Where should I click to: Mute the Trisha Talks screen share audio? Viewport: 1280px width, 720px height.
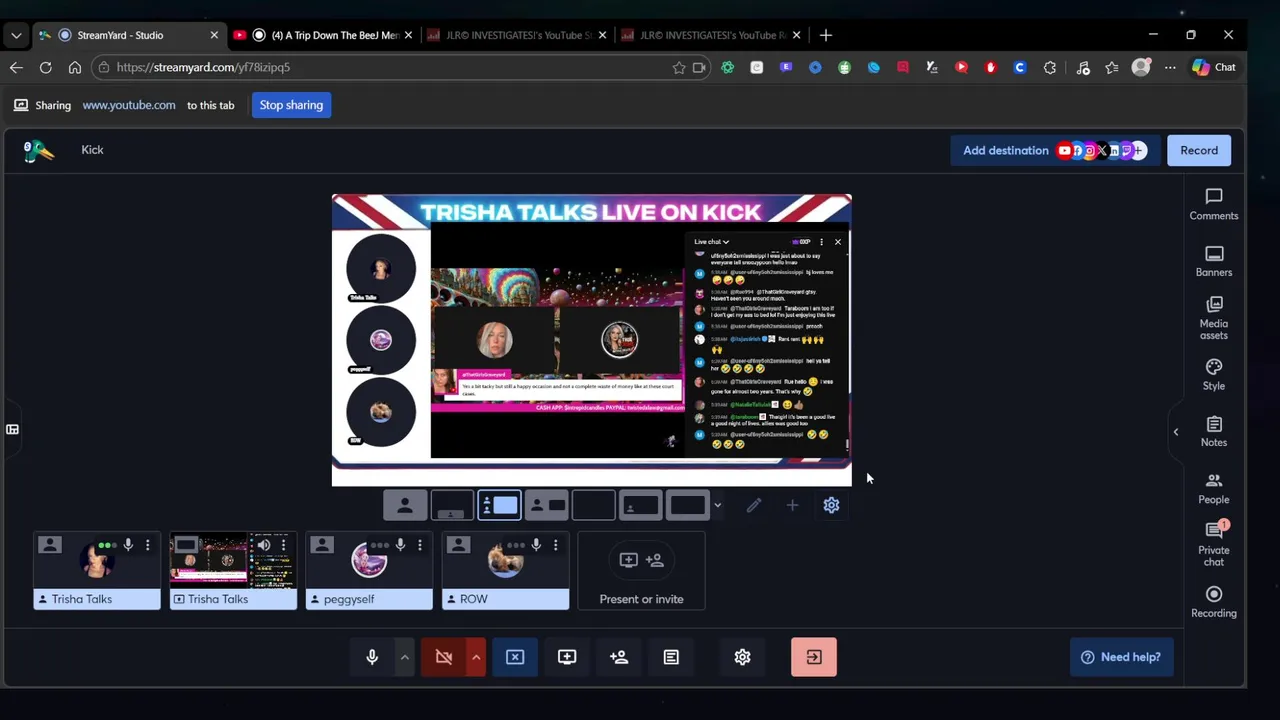coord(264,545)
